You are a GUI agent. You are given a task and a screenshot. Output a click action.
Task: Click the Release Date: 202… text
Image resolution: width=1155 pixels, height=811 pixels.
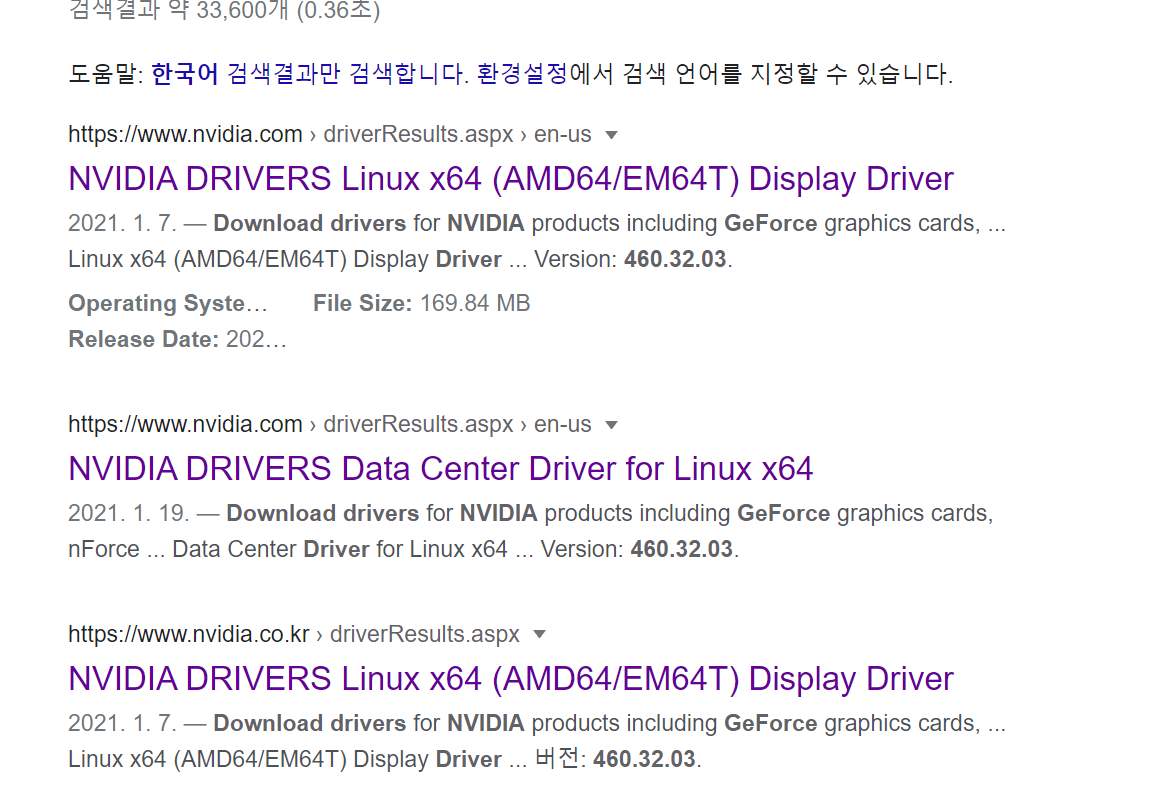coord(177,340)
